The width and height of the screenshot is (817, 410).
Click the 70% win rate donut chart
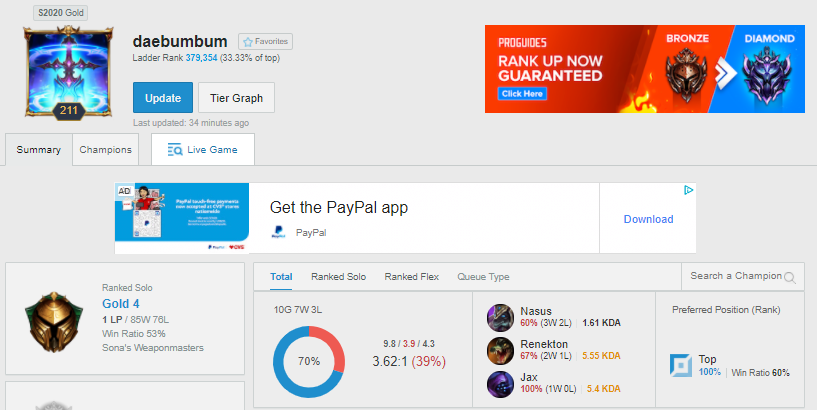click(309, 362)
